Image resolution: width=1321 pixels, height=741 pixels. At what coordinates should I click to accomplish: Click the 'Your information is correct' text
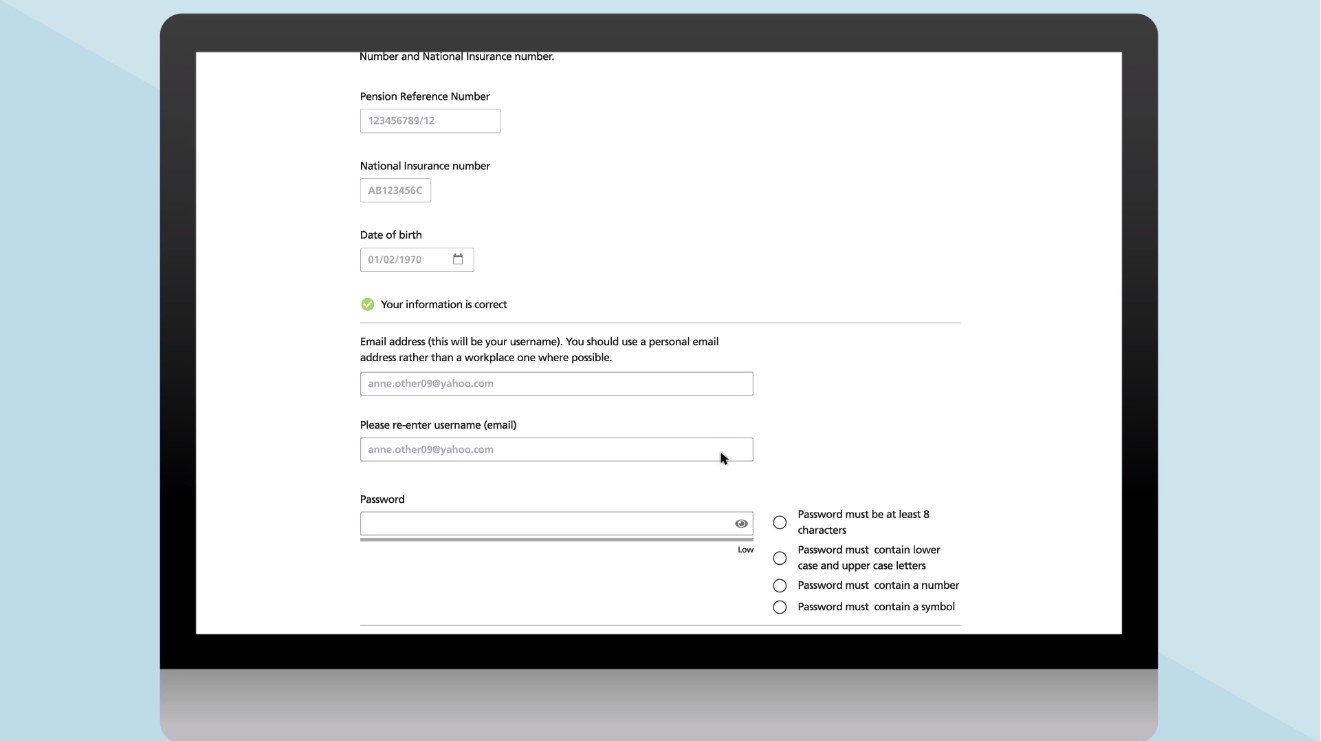point(444,304)
